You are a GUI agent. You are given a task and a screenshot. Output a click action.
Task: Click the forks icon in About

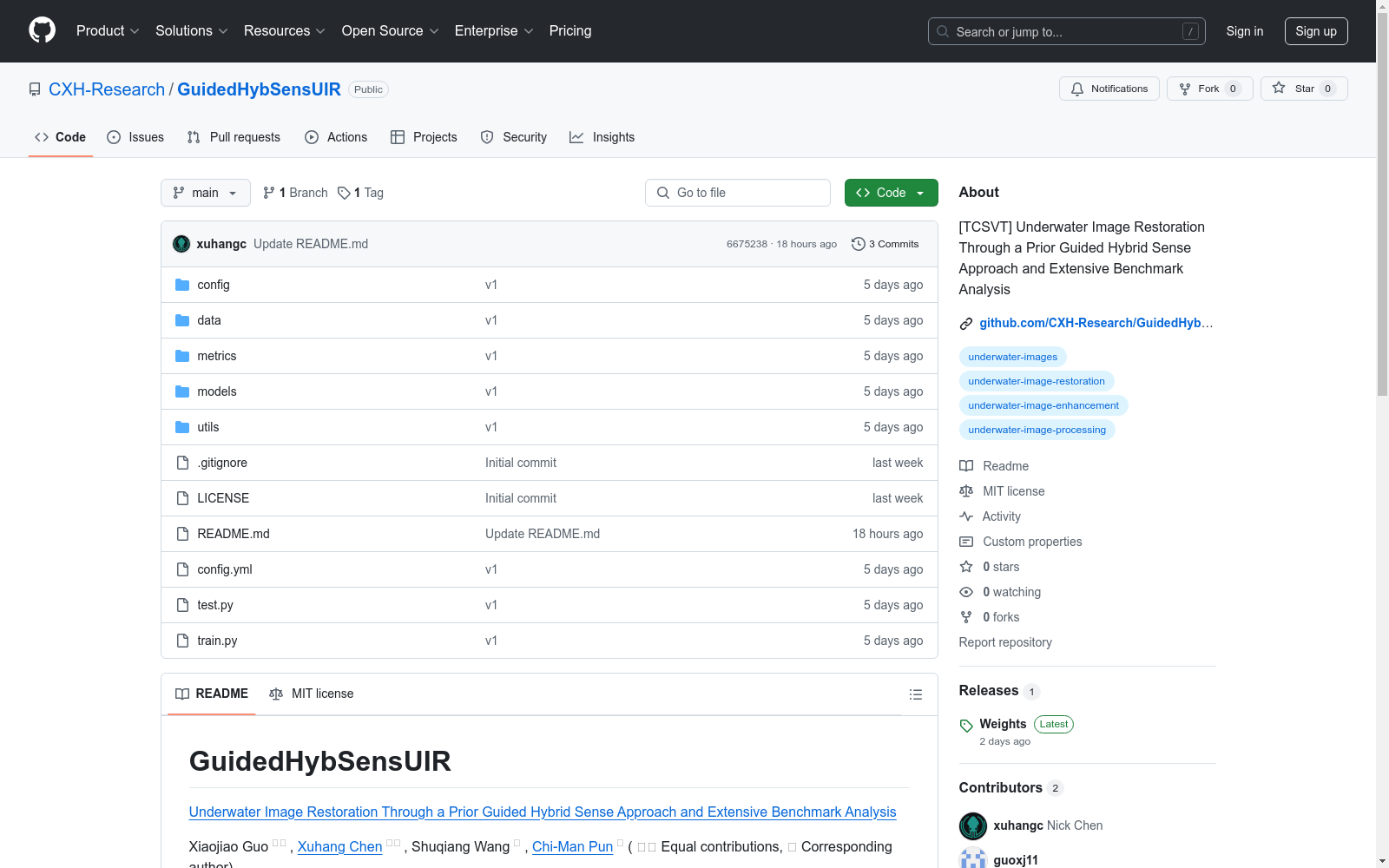click(x=966, y=617)
